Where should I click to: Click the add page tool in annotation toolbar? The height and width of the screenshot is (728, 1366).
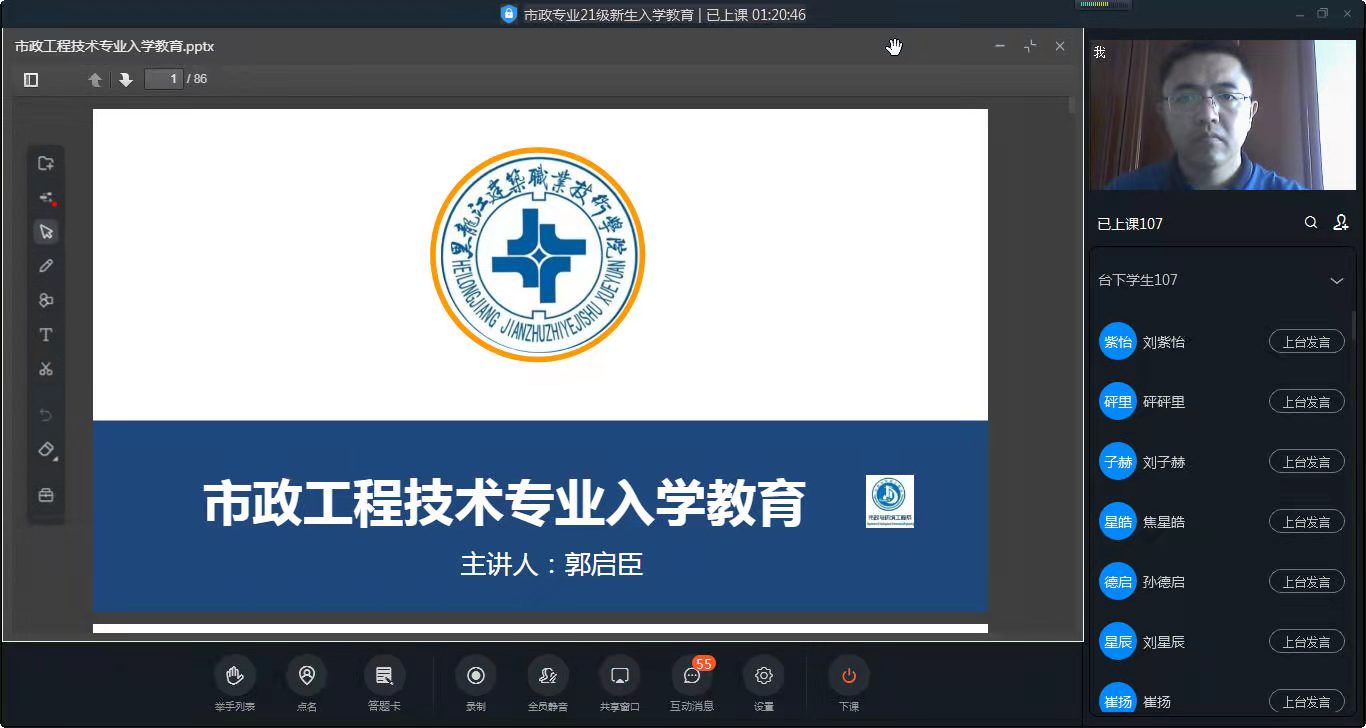(x=46, y=163)
